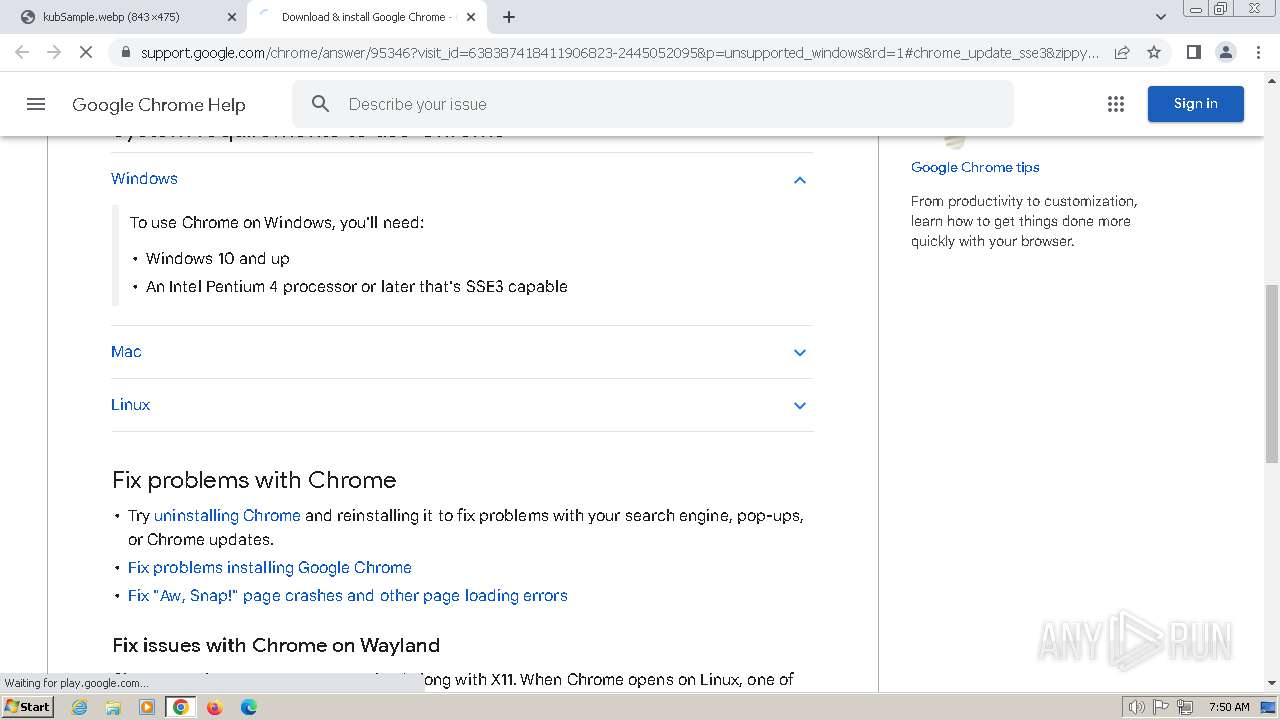Open File Explorer from the taskbar
The image size is (1280, 720).
(x=113, y=707)
